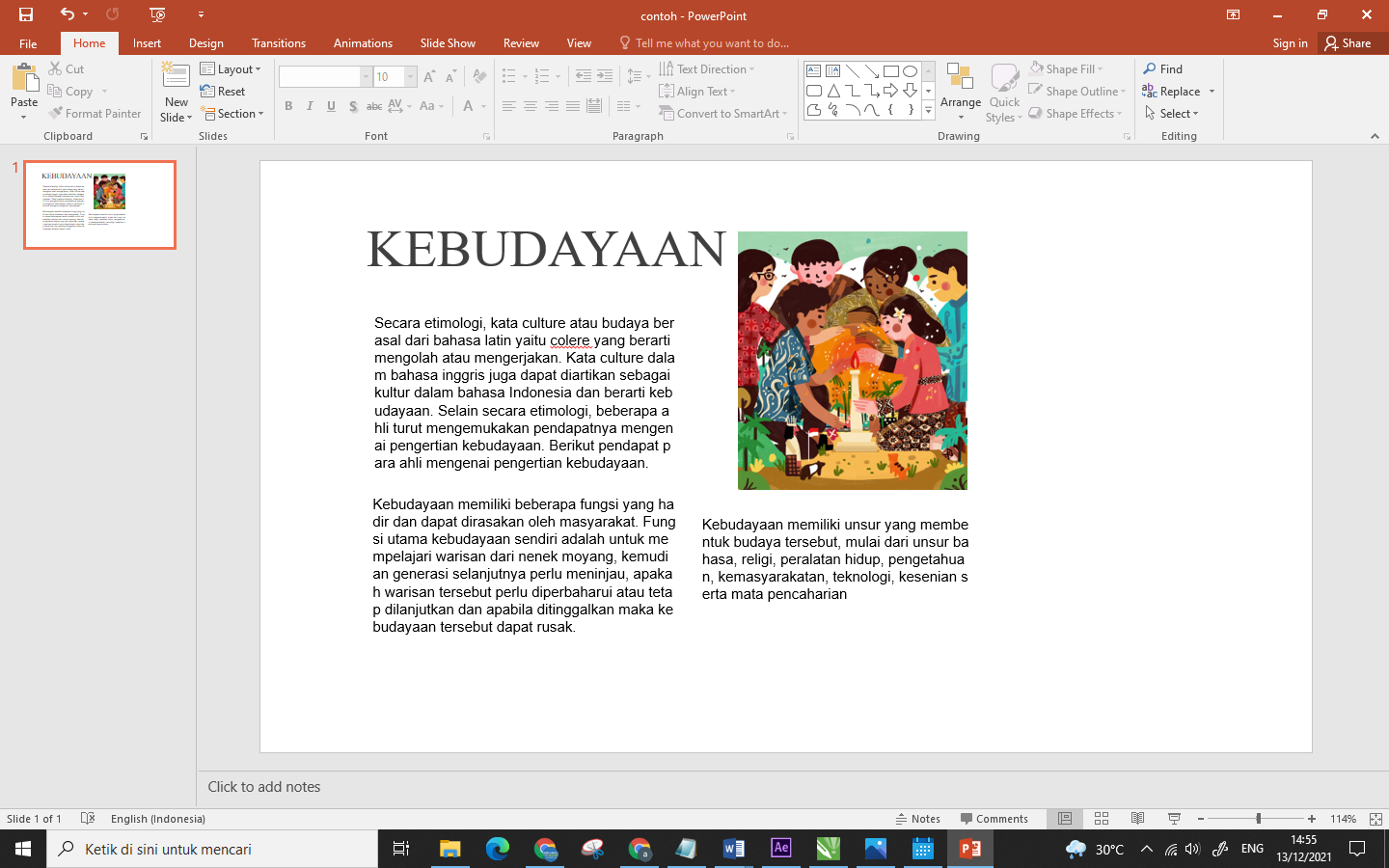The height and width of the screenshot is (868, 1389).
Task: Click Sign in link
Action: pos(1290,43)
